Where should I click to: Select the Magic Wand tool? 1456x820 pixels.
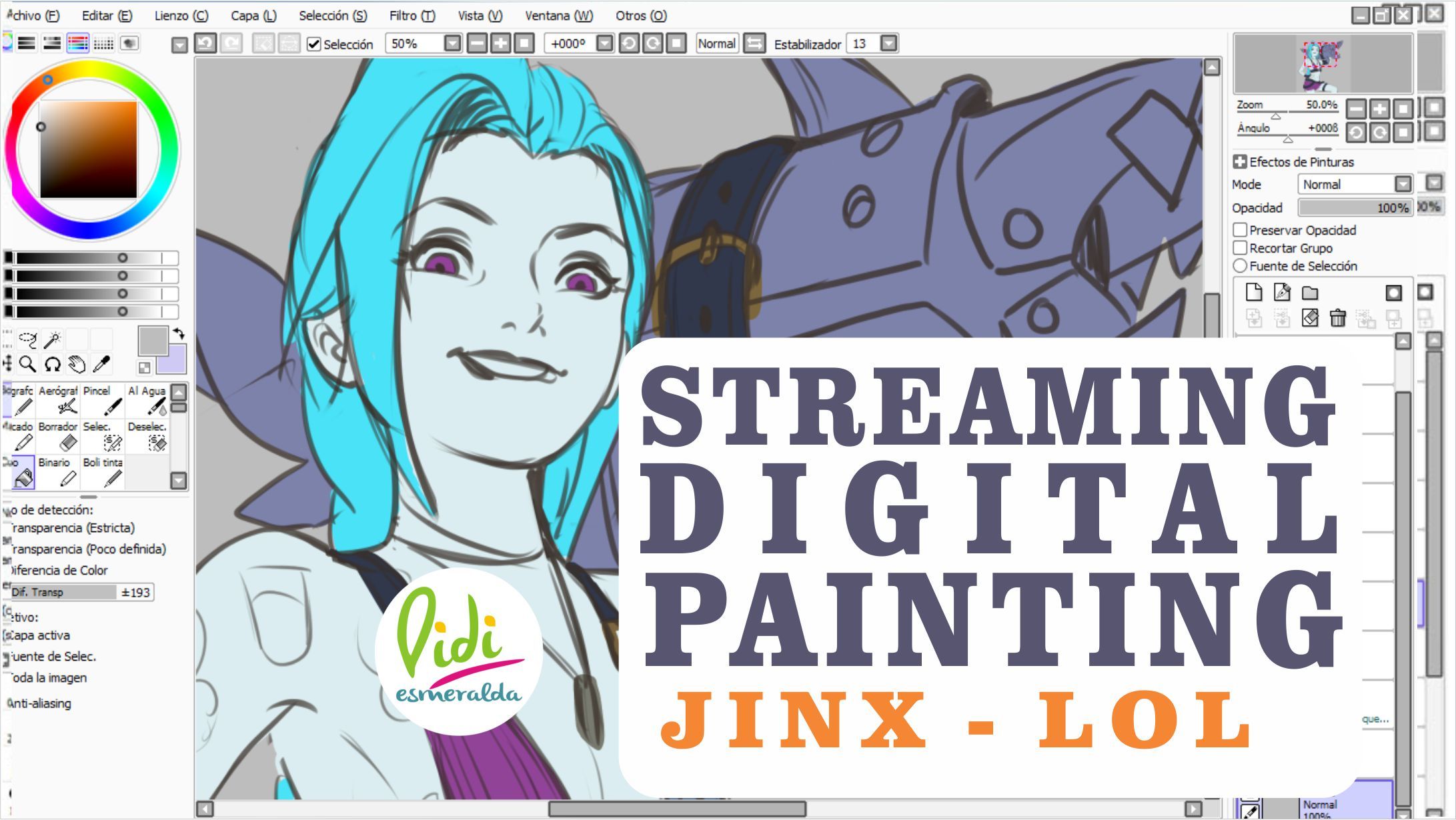click(52, 340)
